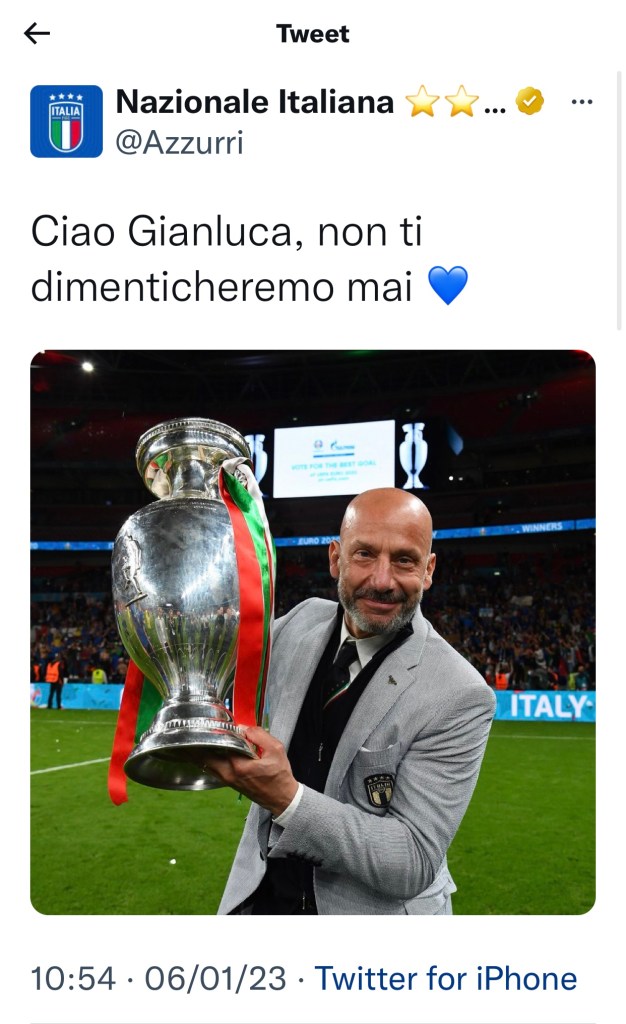Click the 06/01/23 tweet date
Viewport: 626px width, 1024px height.
[x=215, y=979]
